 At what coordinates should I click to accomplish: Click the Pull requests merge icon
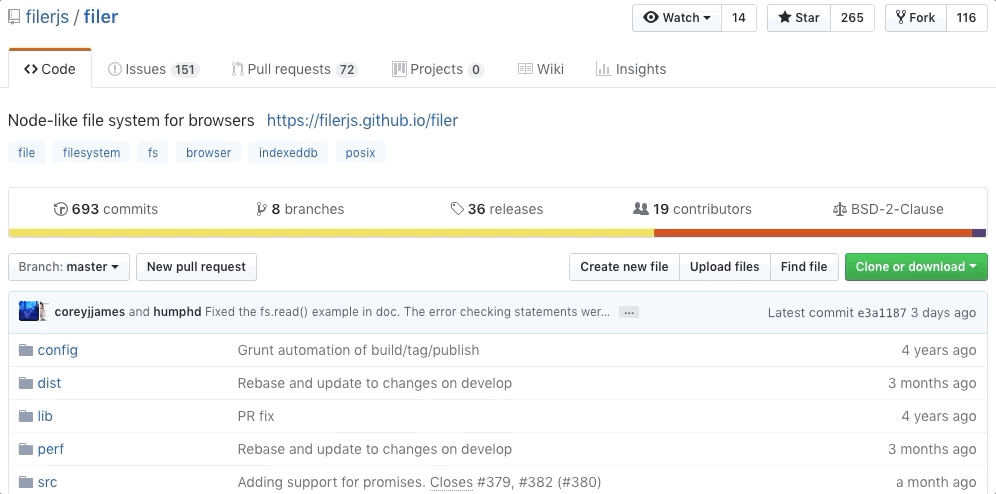point(238,69)
